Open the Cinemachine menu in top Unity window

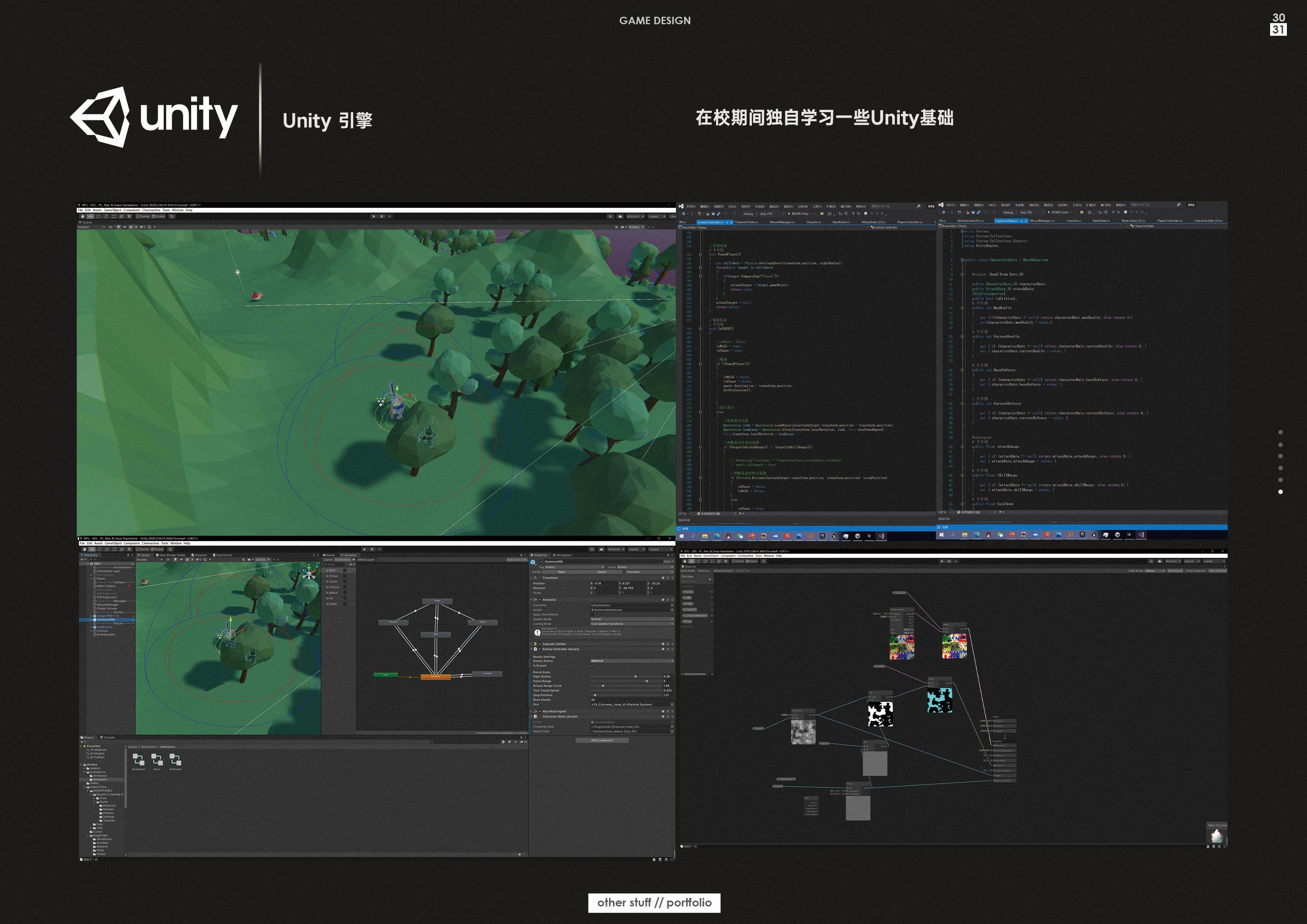(151, 210)
